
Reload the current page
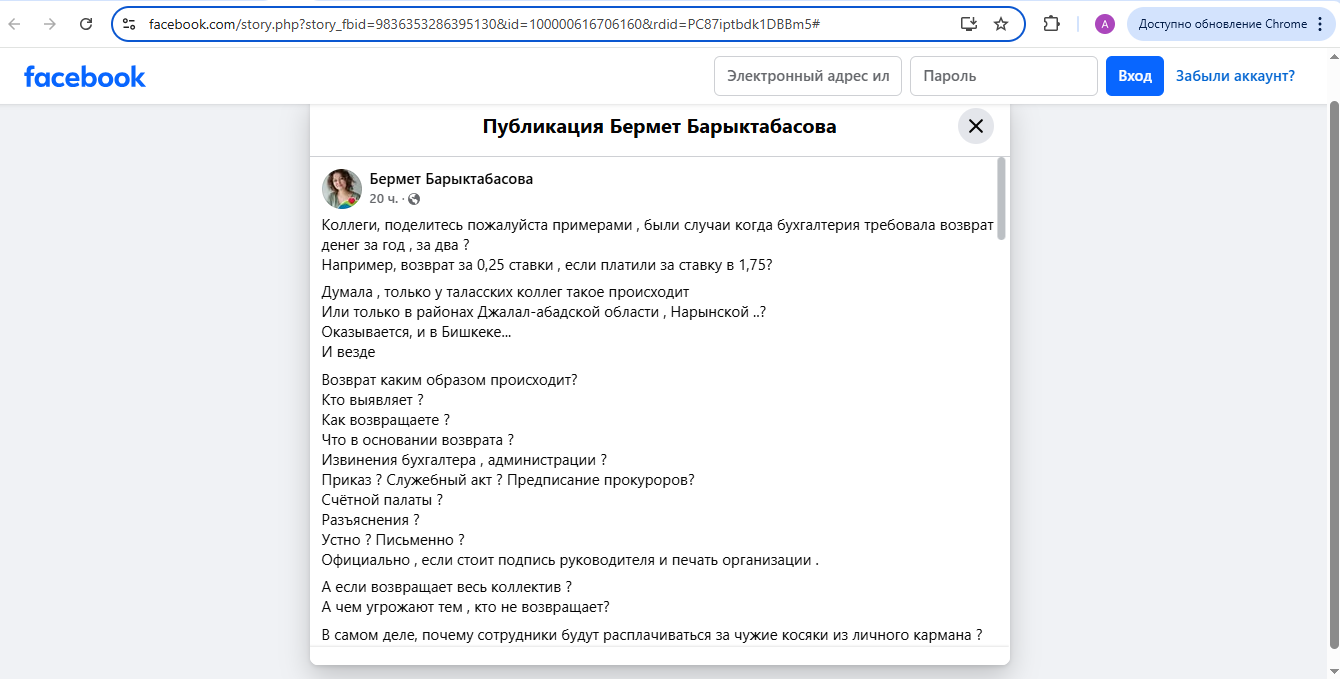click(x=86, y=24)
